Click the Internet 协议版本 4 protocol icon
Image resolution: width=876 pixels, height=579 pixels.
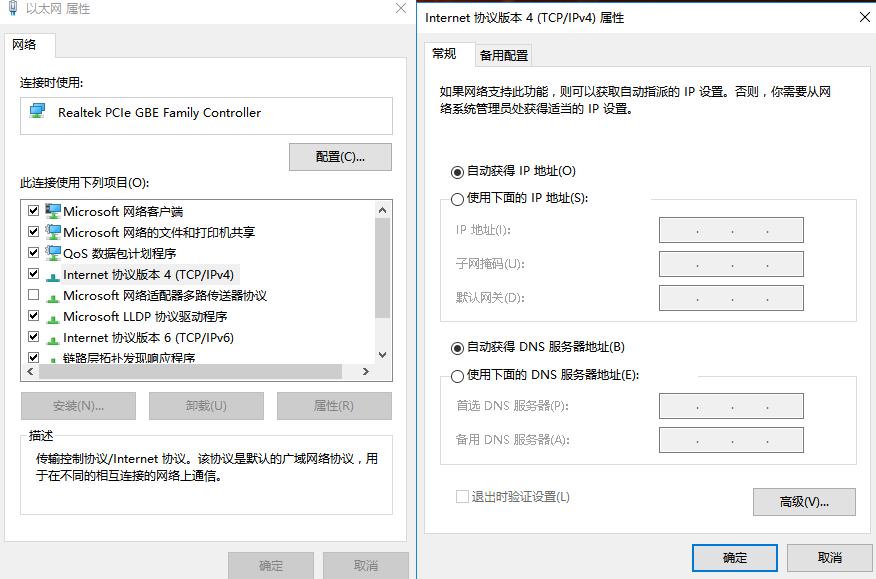(53, 275)
